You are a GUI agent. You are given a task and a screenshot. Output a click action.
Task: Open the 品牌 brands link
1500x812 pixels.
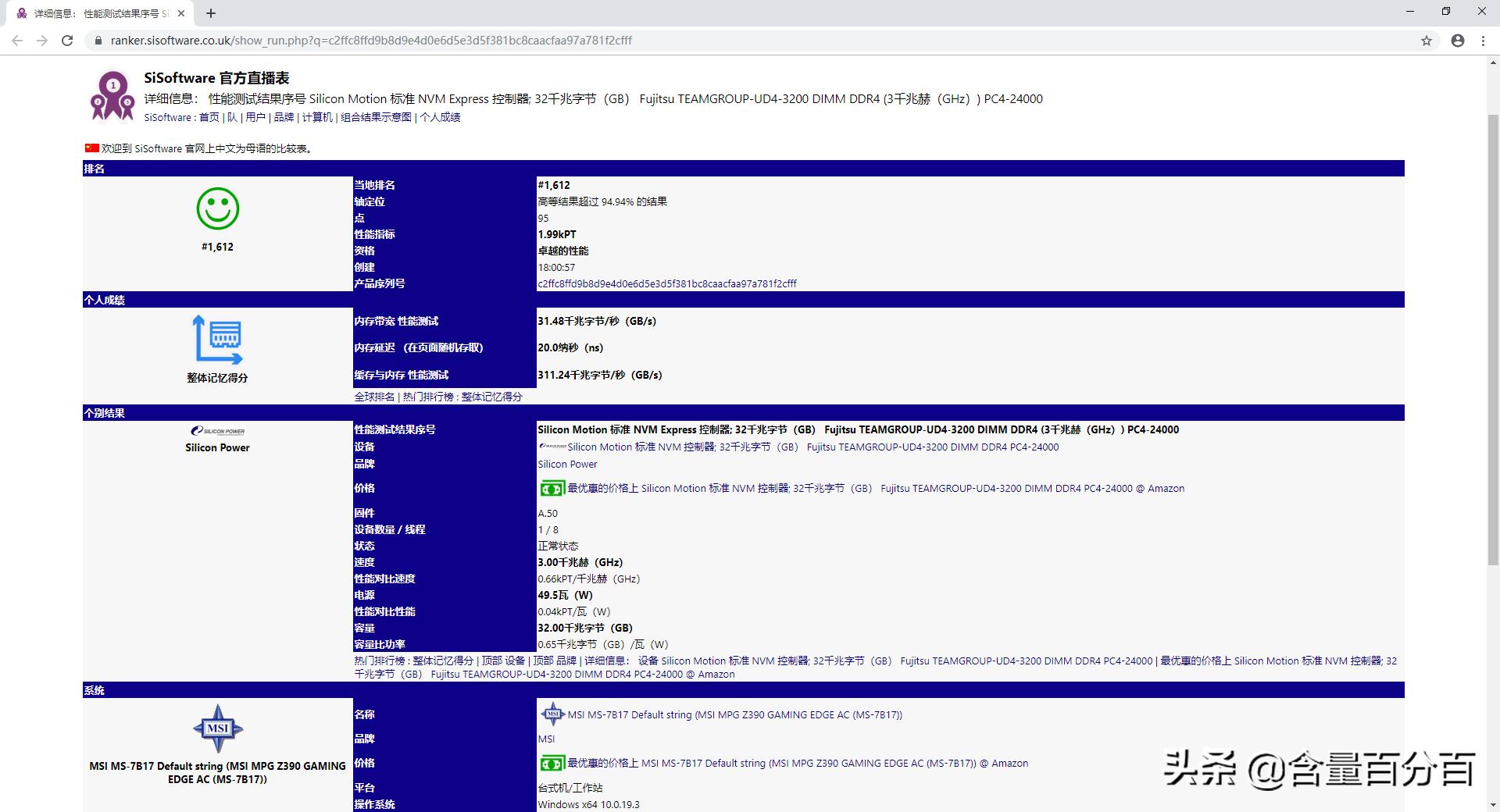point(284,117)
